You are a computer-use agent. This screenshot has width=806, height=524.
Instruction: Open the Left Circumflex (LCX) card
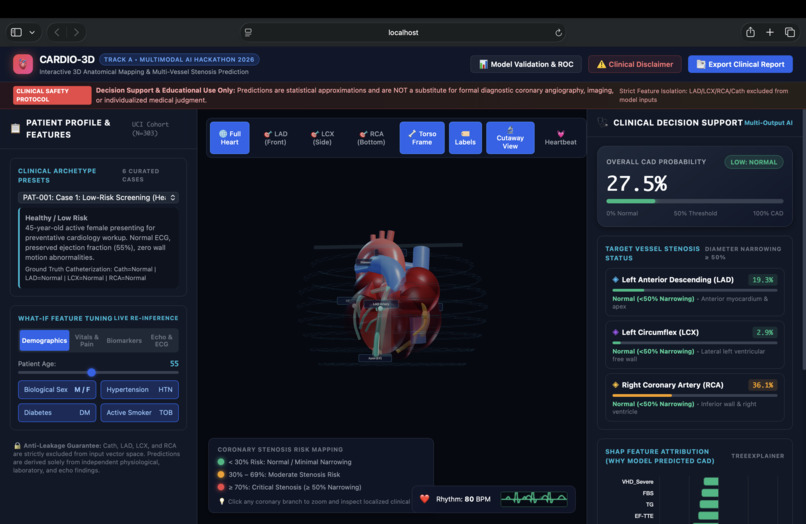[x=694, y=345]
